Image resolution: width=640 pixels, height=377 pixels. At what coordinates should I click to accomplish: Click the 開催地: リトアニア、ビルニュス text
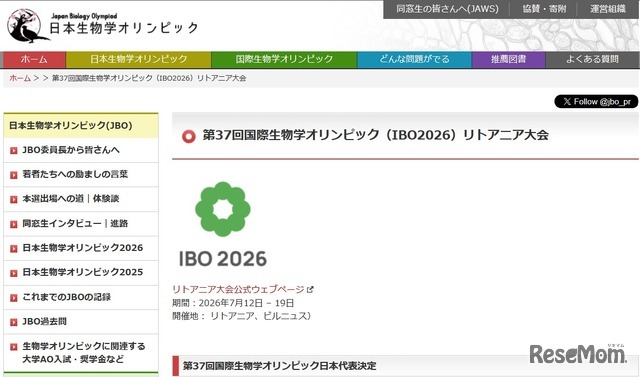point(242,316)
